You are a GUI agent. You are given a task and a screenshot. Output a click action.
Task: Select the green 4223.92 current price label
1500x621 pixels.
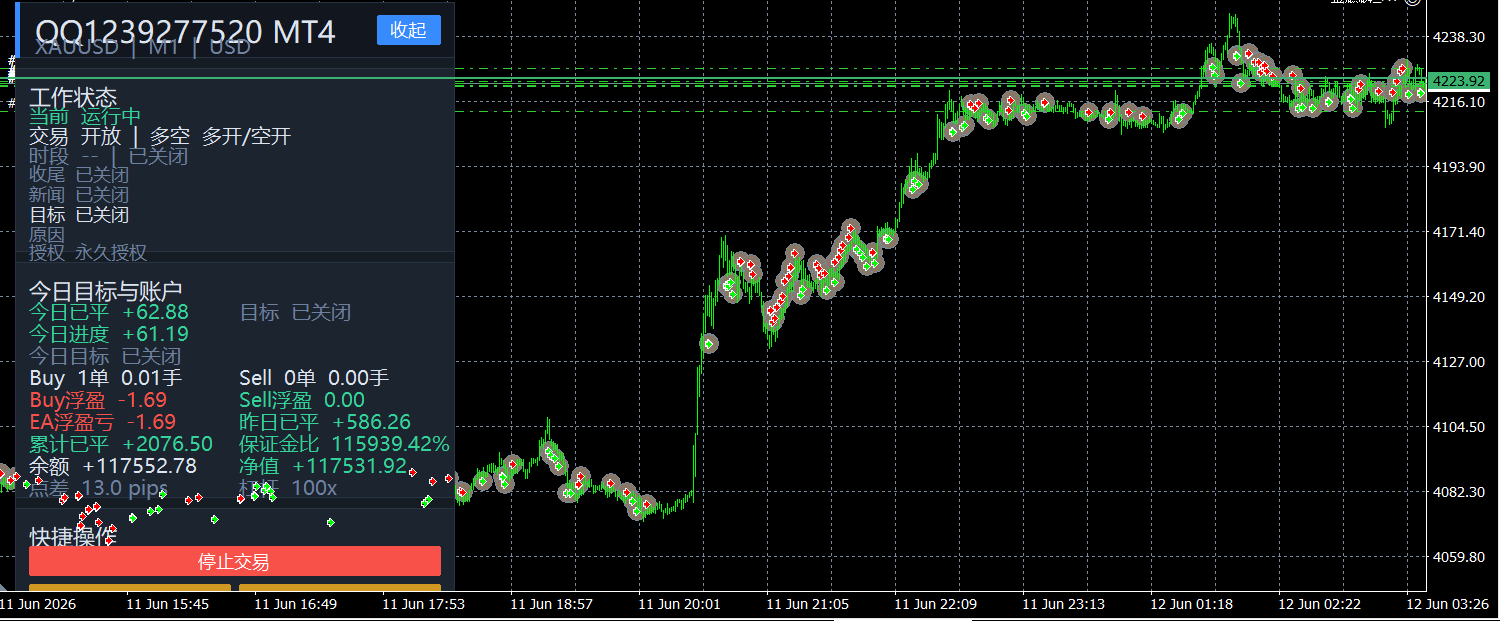coord(1457,80)
